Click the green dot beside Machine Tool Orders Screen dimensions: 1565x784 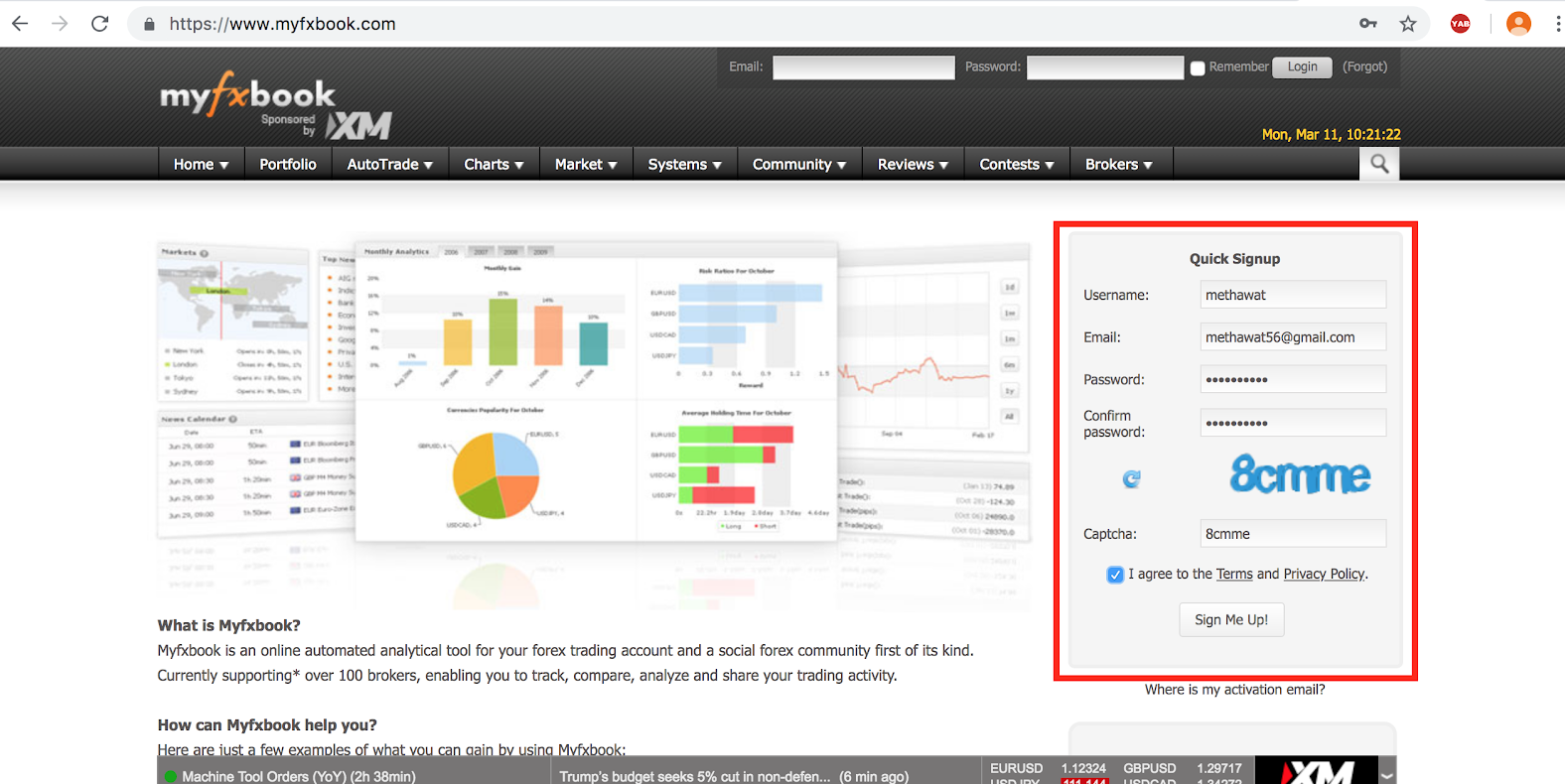[x=170, y=776]
